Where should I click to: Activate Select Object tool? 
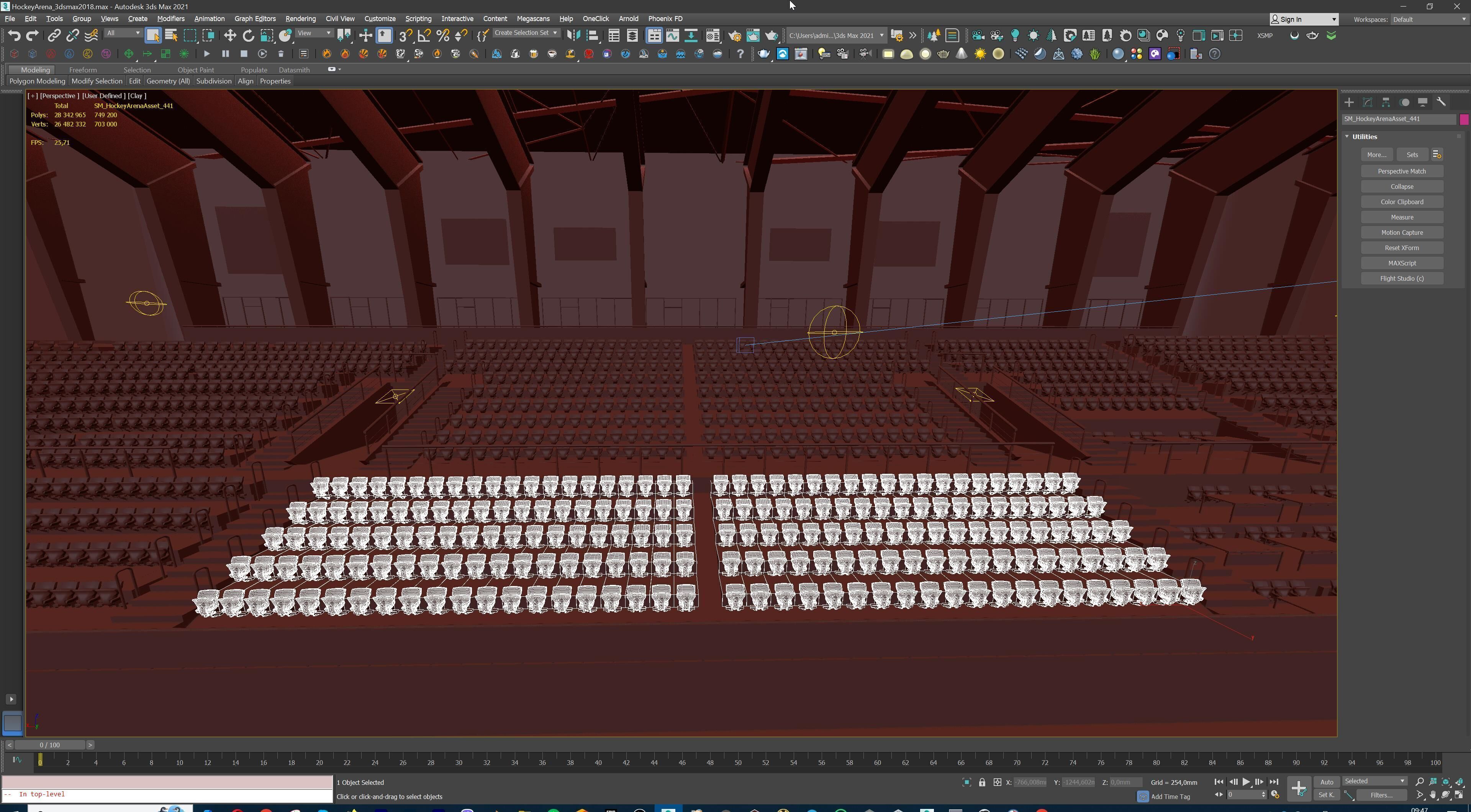tap(152, 35)
